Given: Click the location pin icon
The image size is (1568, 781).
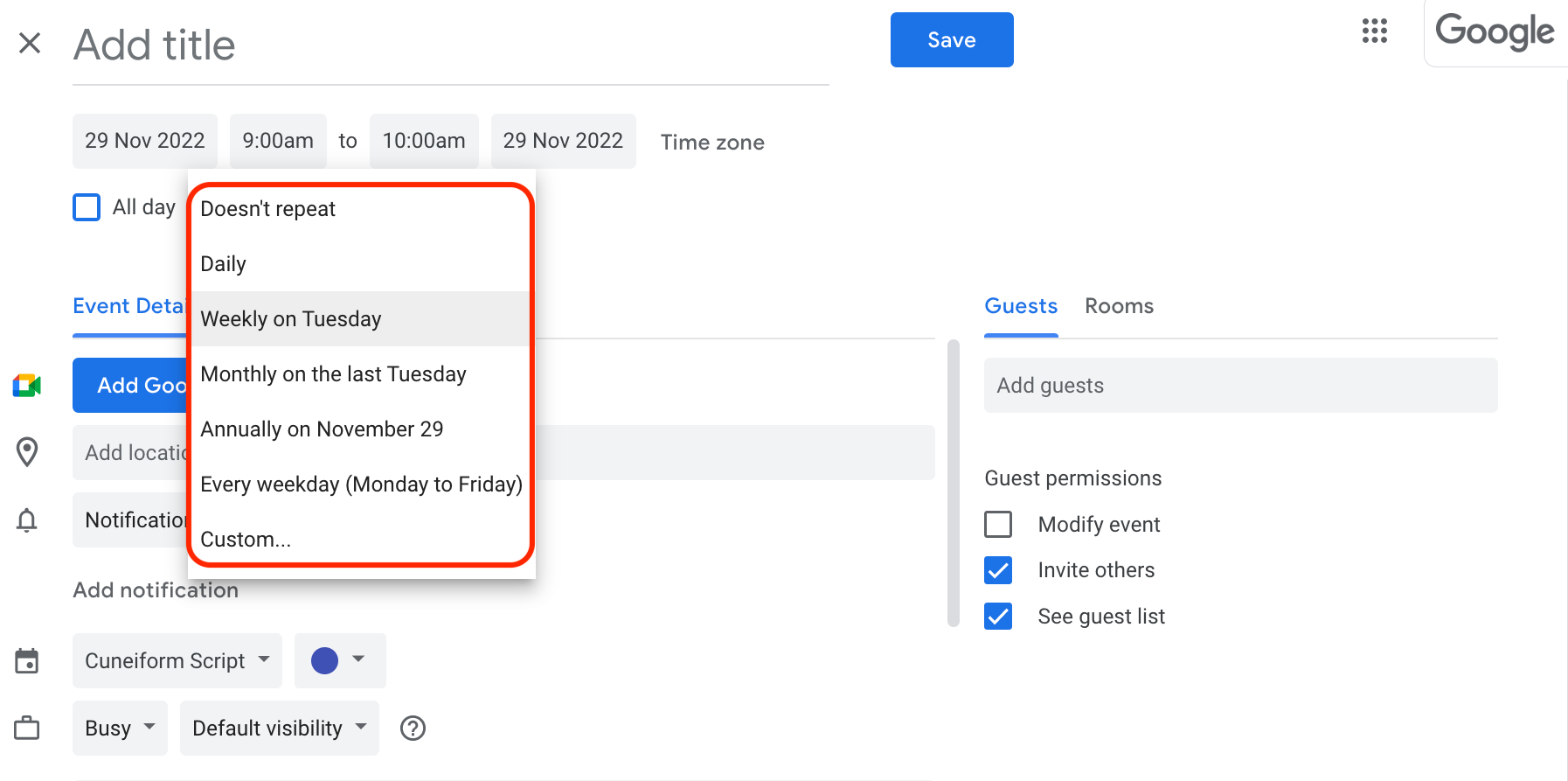Looking at the screenshot, I should tap(27, 452).
